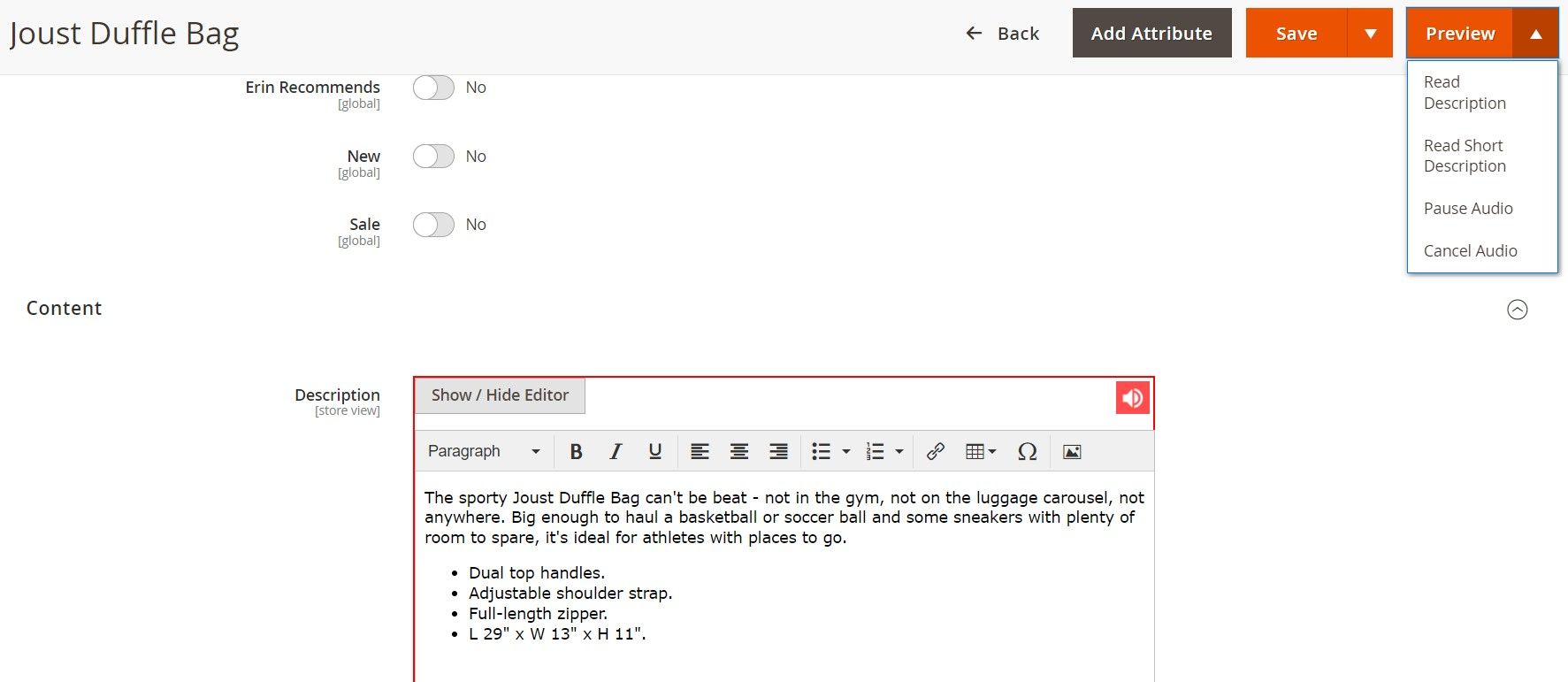Apply italic formatting in editor toolbar
The image size is (1568, 682).
(x=616, y=451)
